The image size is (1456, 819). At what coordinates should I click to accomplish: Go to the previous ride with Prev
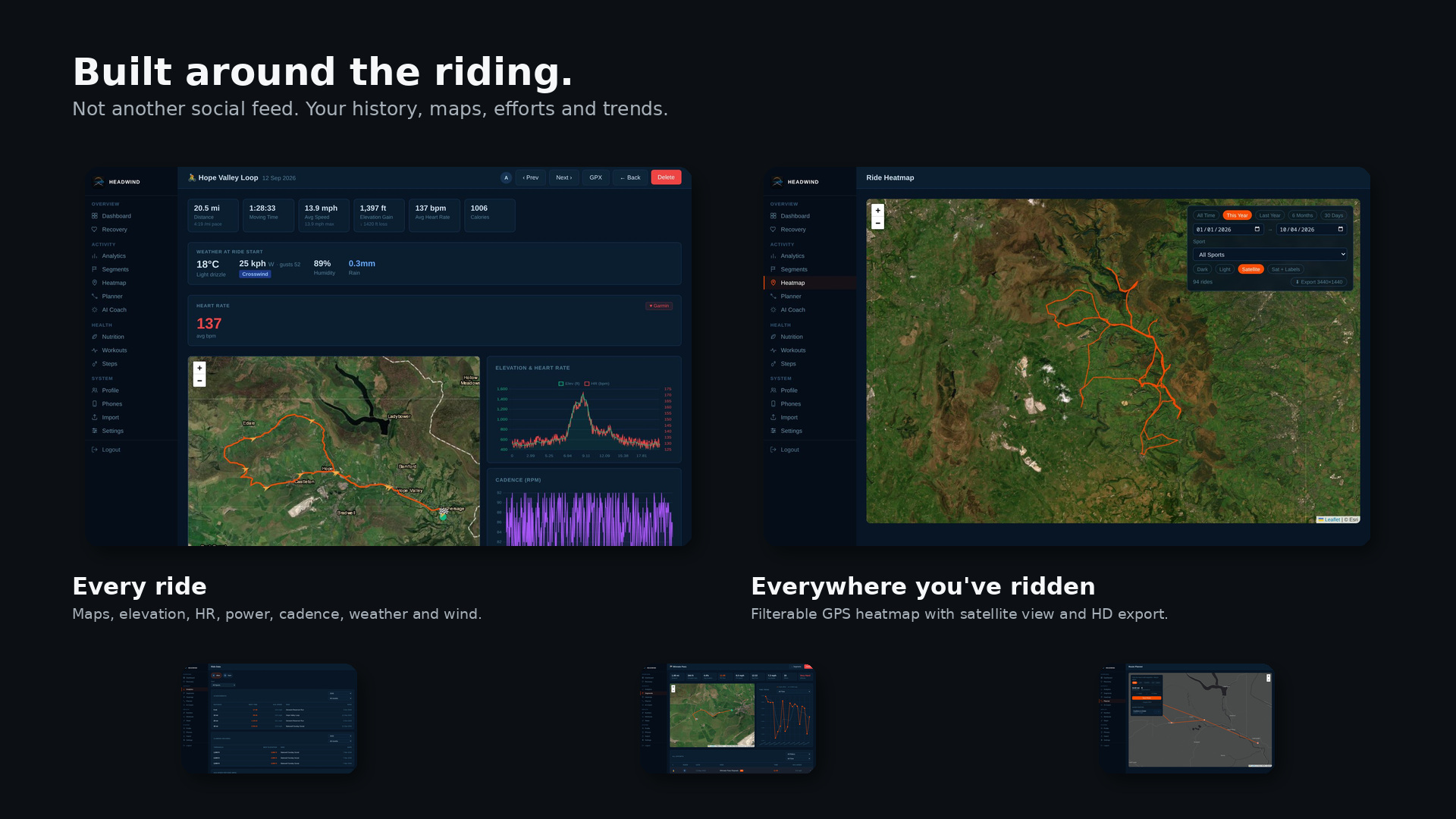click(x=530, y=177)
